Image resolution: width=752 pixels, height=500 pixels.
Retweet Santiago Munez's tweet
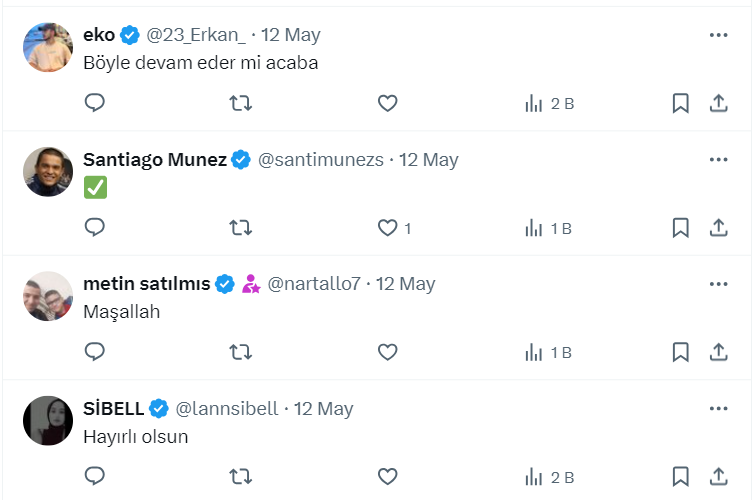coord(241,228)
